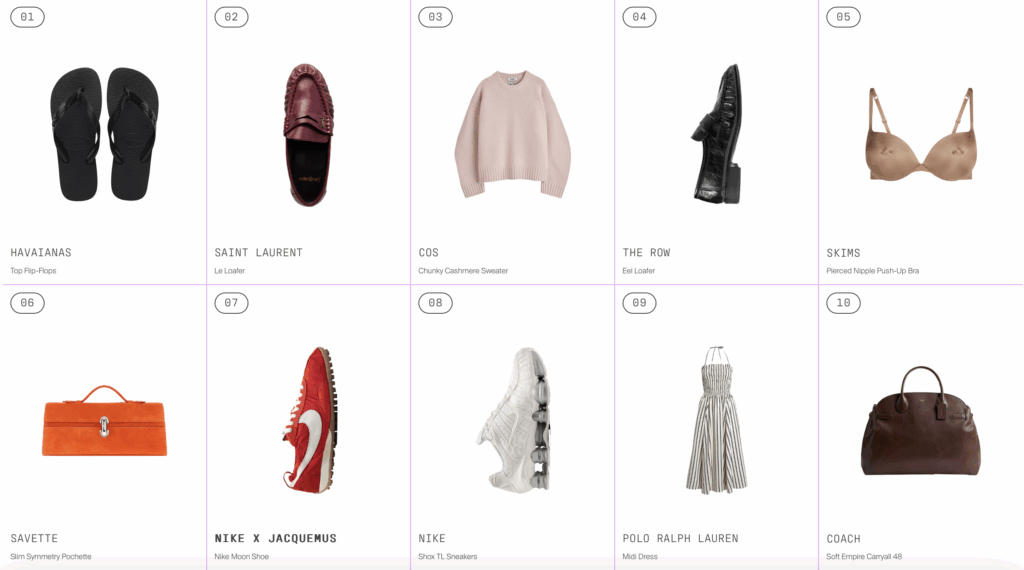
Task: Select the rank badge 01
Action: click(x=27, y=17)
